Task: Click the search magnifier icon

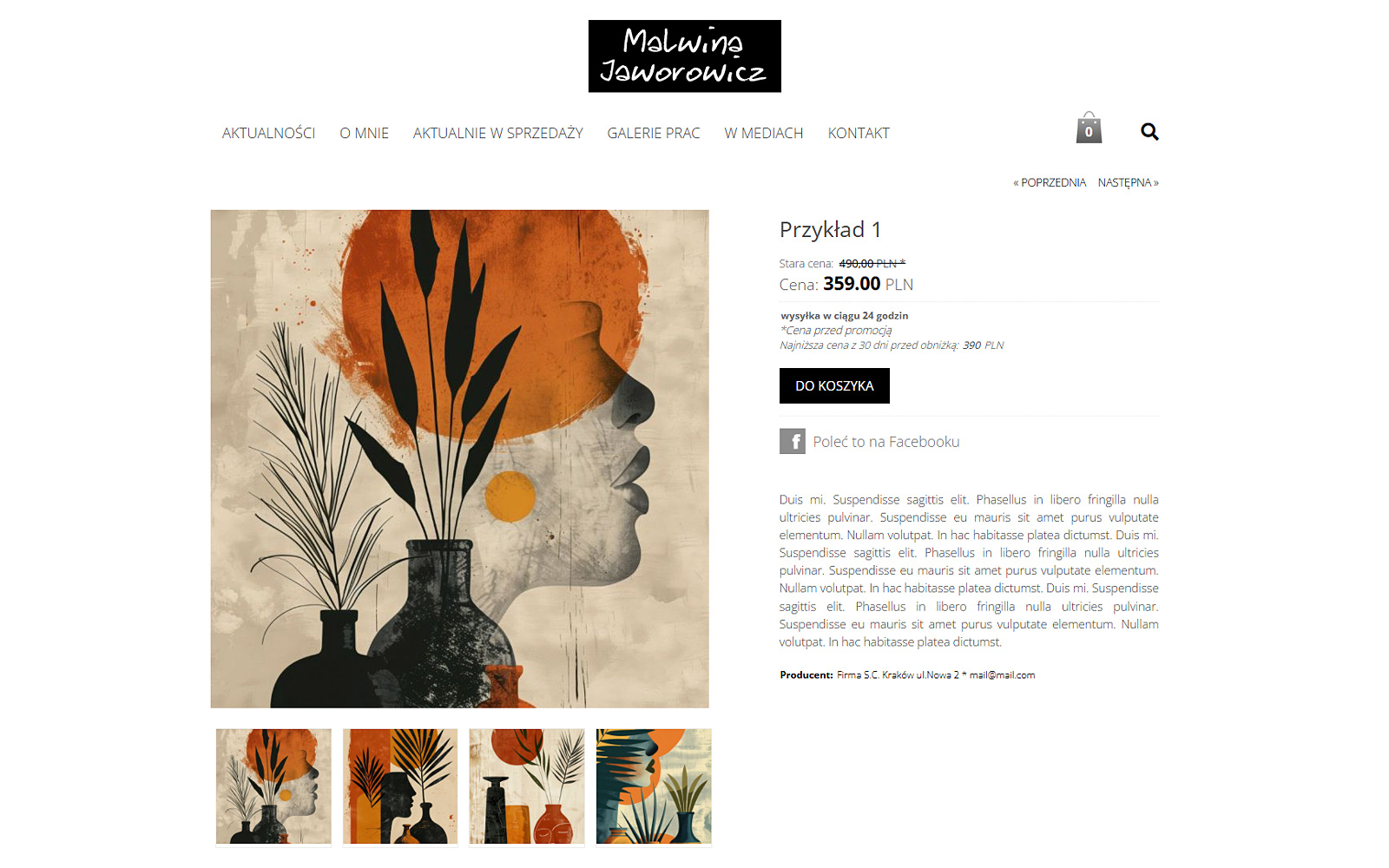Action: [1149, 131]
